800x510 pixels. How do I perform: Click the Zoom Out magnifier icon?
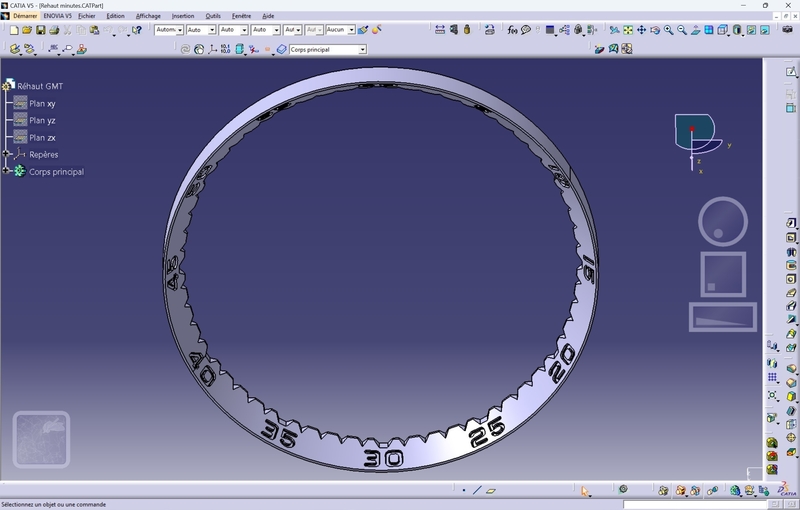tap(682, 30)
